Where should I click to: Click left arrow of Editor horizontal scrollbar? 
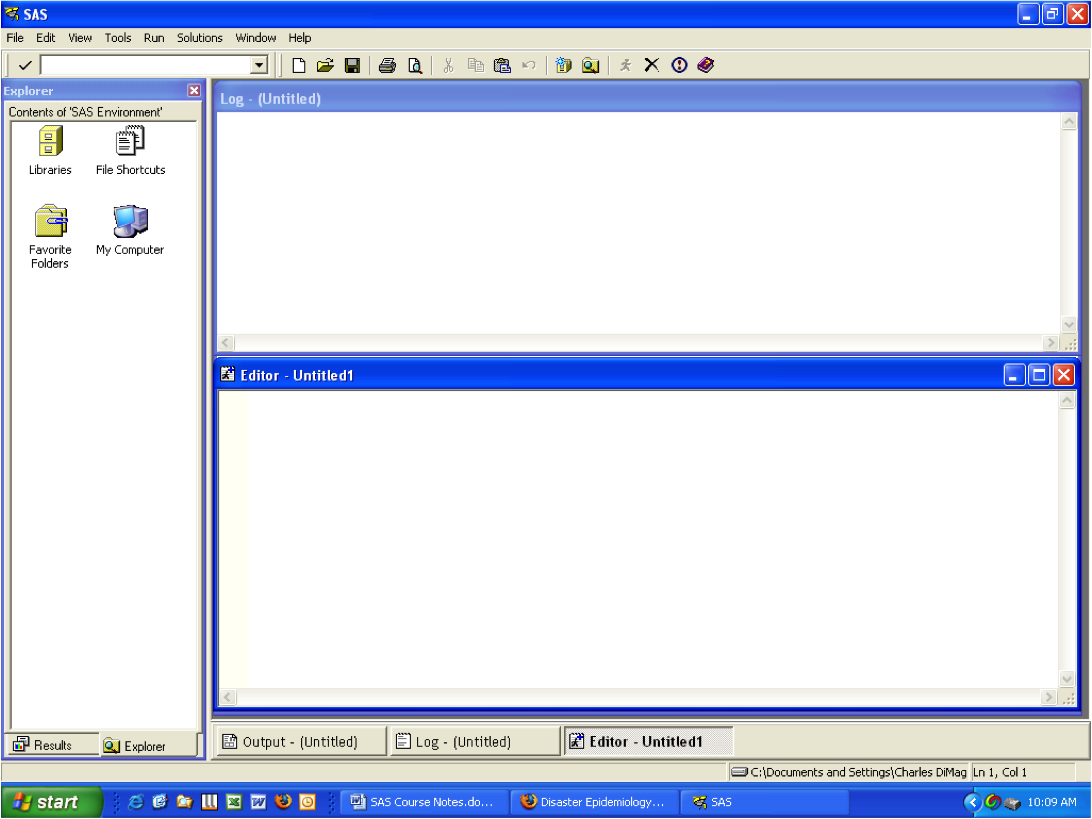click(228, 697)
